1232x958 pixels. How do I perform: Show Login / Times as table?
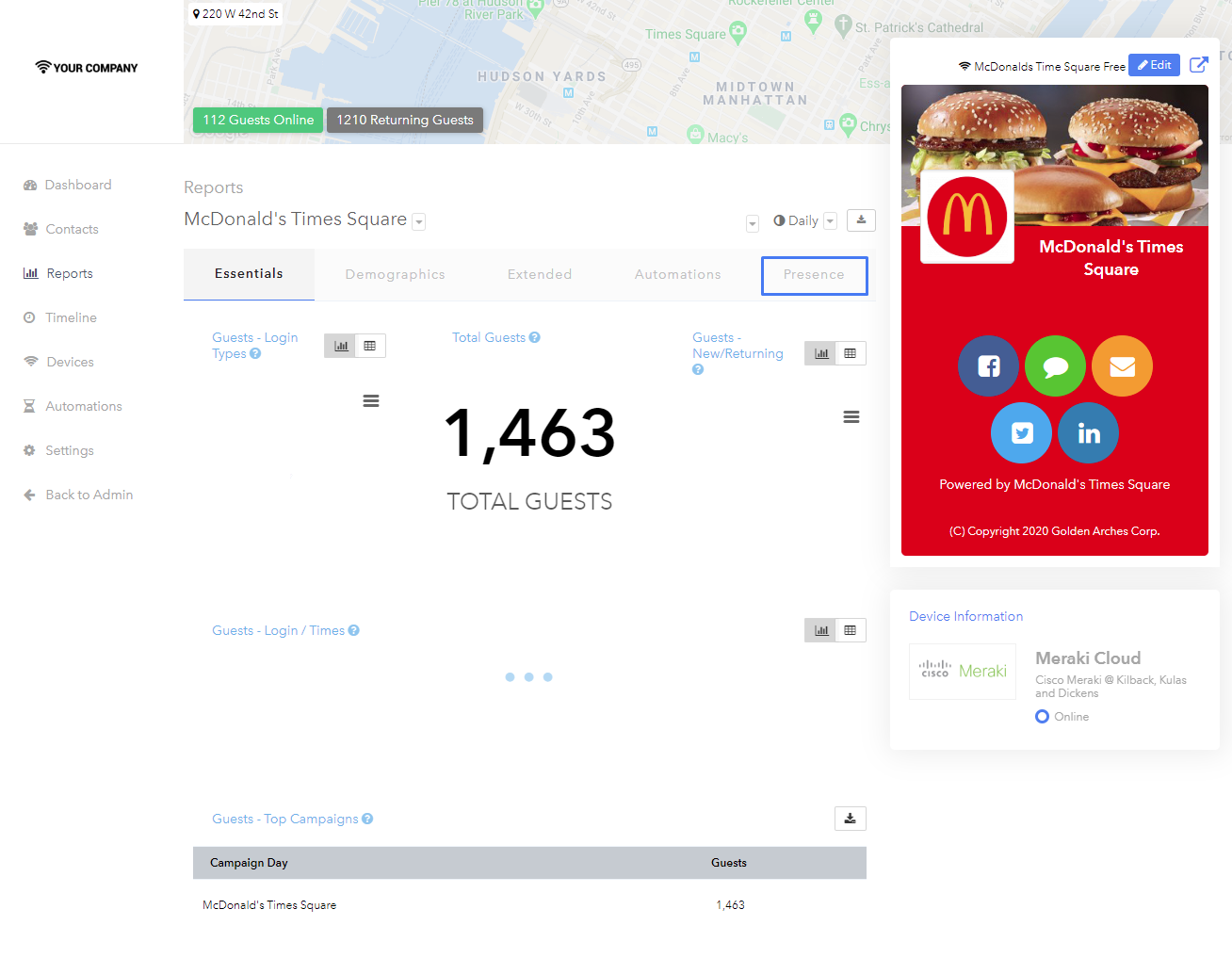[851, 630]
